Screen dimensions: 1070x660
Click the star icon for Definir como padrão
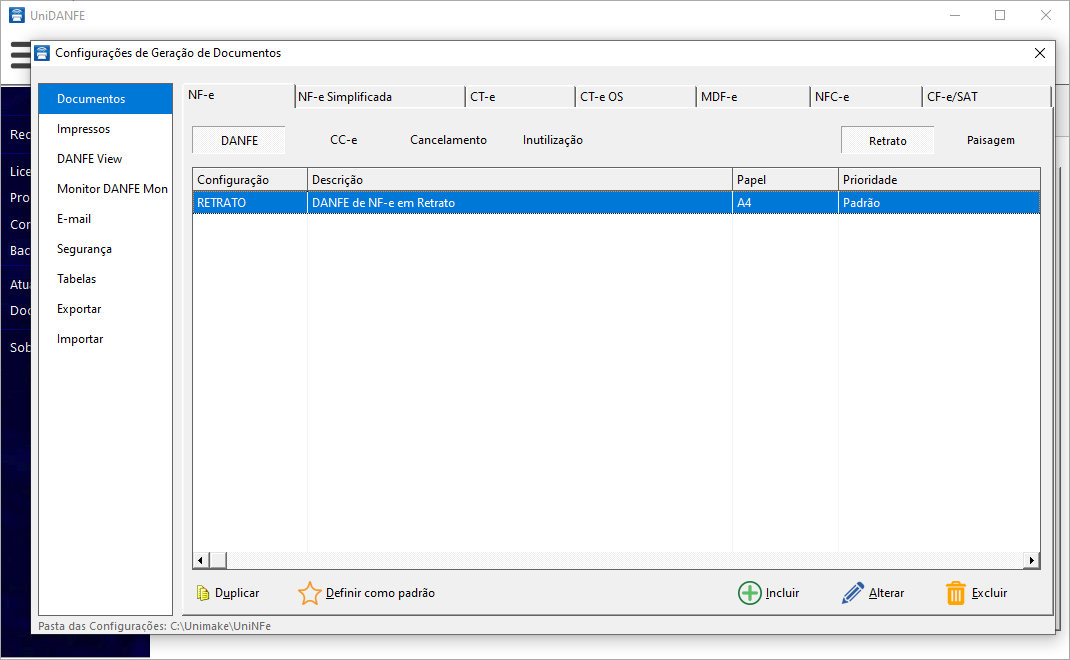[x=310, y=593]
